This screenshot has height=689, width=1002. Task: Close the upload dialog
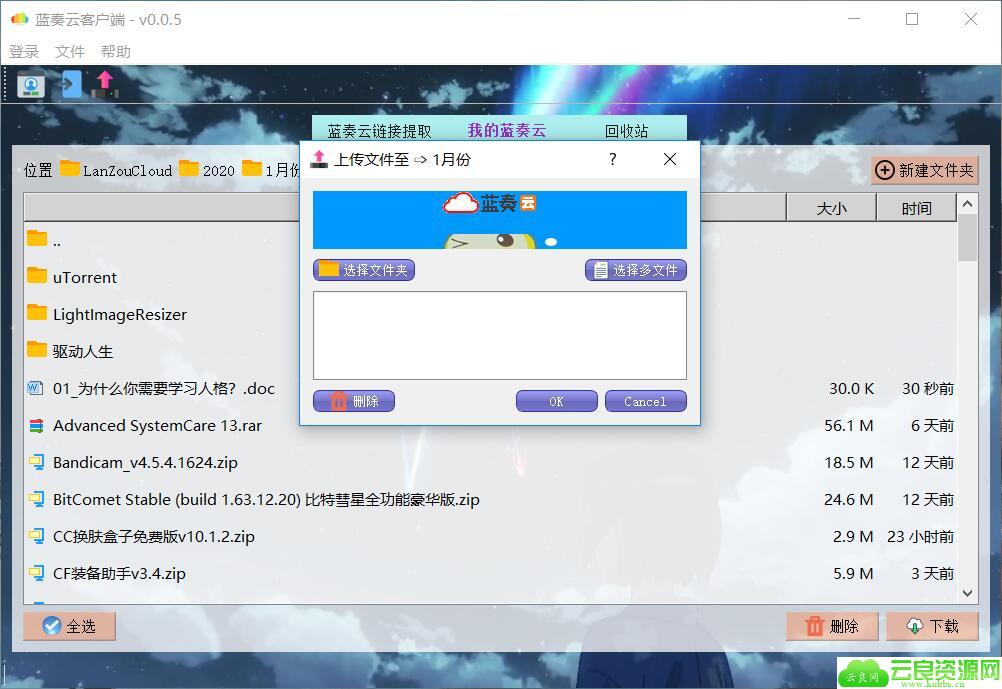click(x=670, y=159)
